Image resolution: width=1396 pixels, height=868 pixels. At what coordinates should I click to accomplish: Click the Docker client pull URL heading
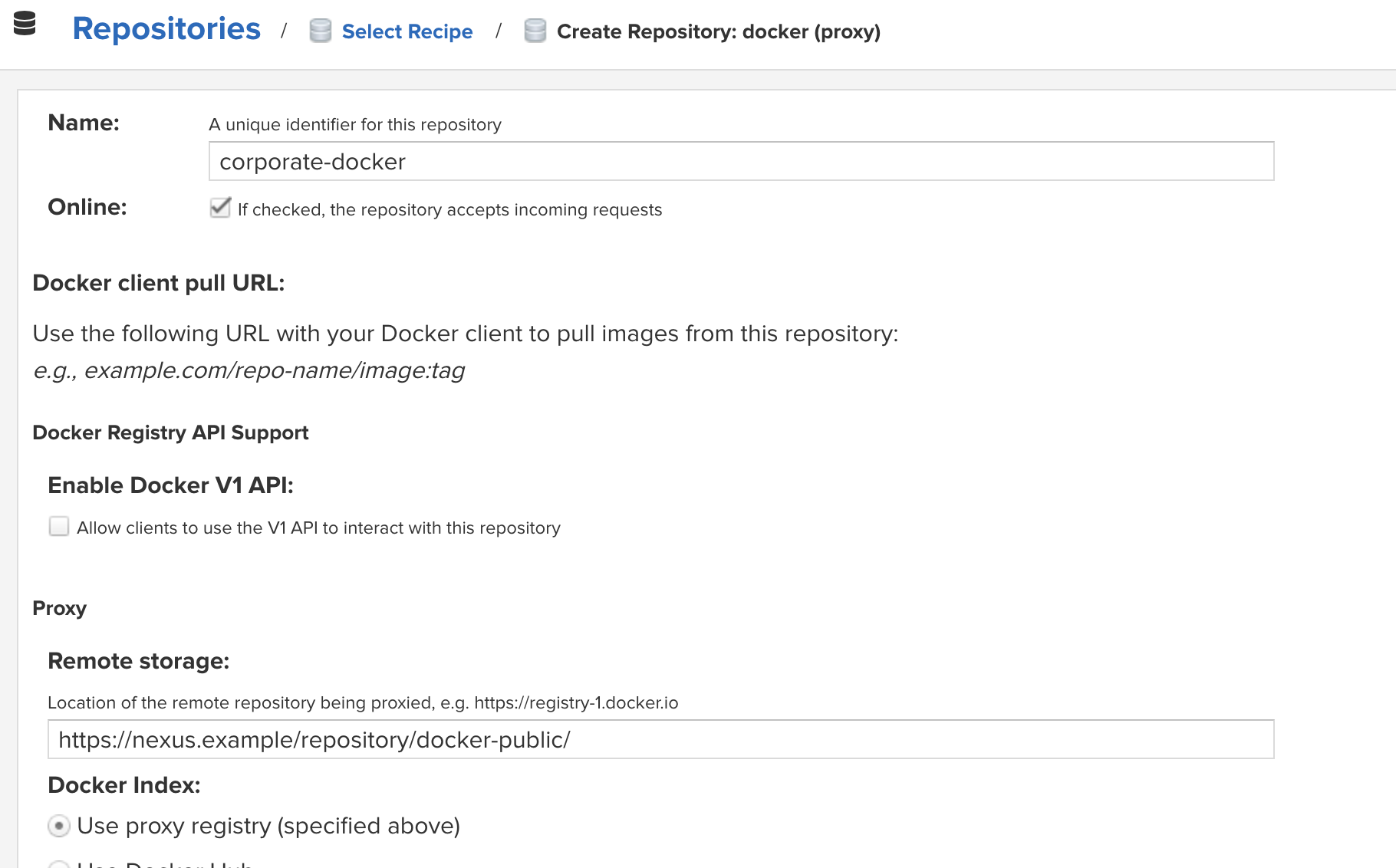[x=158, y=282]
